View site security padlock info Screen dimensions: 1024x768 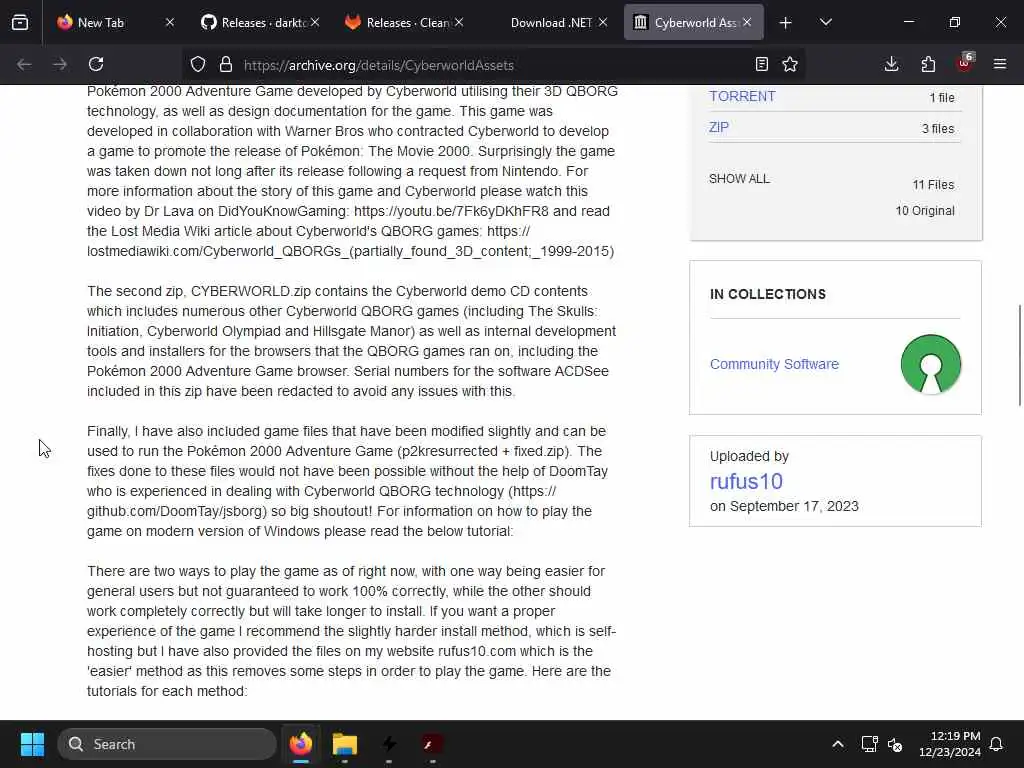tap(226, 64)
